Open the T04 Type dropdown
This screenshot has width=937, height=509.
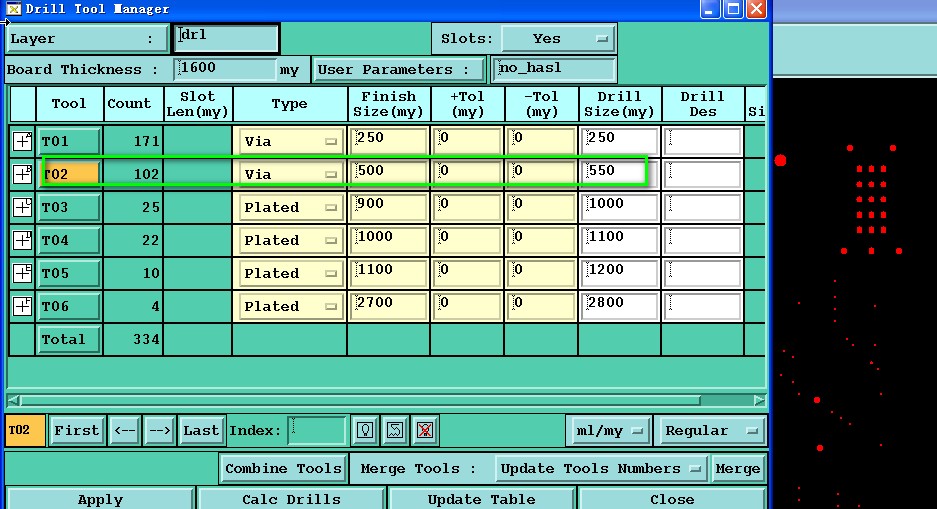[x=289, y=240]
